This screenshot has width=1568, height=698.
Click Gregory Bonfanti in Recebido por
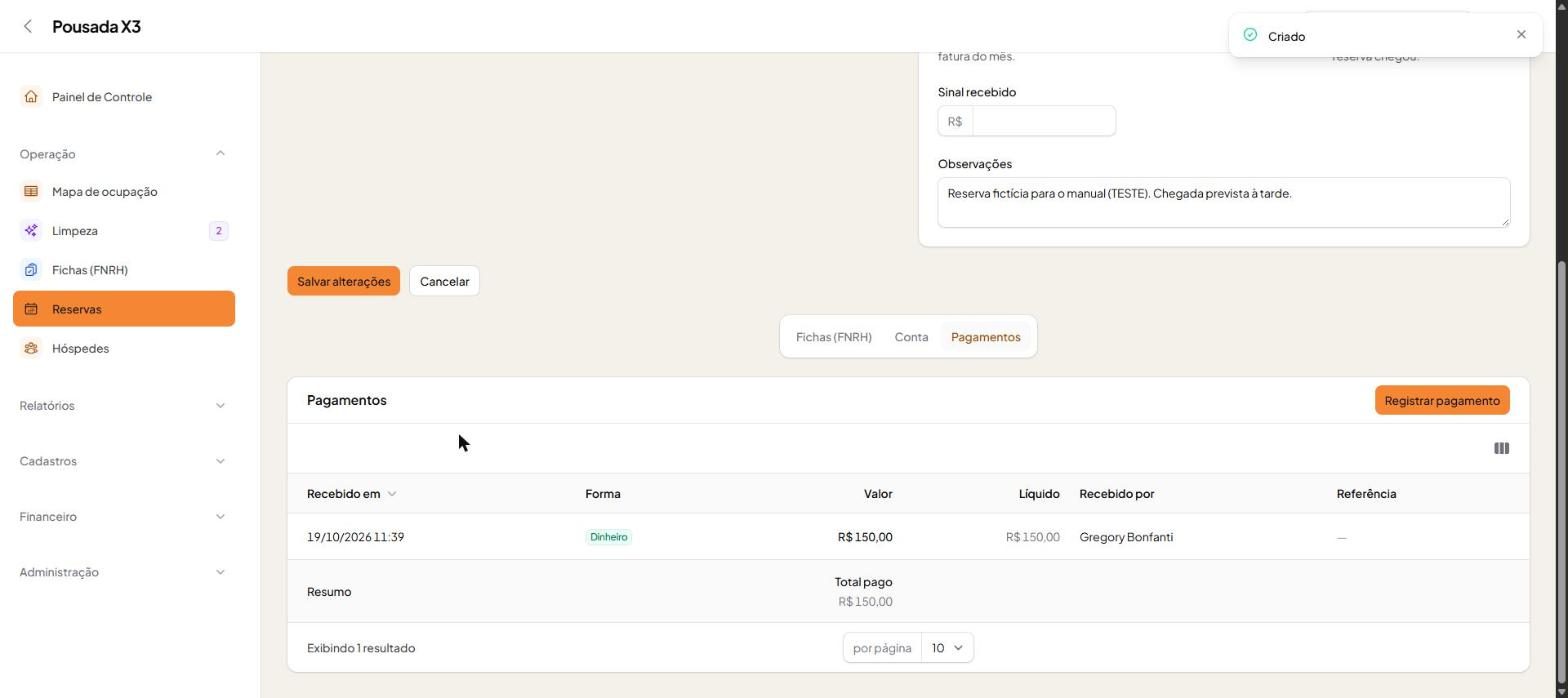[1126, 537]
